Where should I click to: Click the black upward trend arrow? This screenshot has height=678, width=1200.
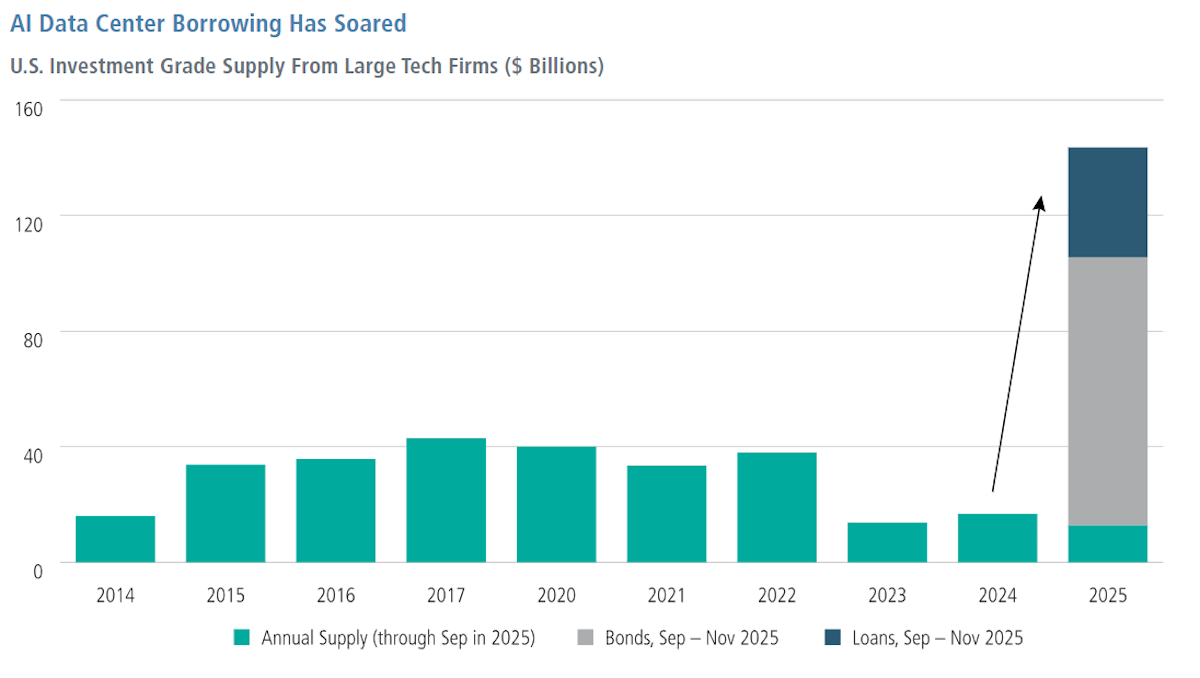click(x=1017, y=342)
